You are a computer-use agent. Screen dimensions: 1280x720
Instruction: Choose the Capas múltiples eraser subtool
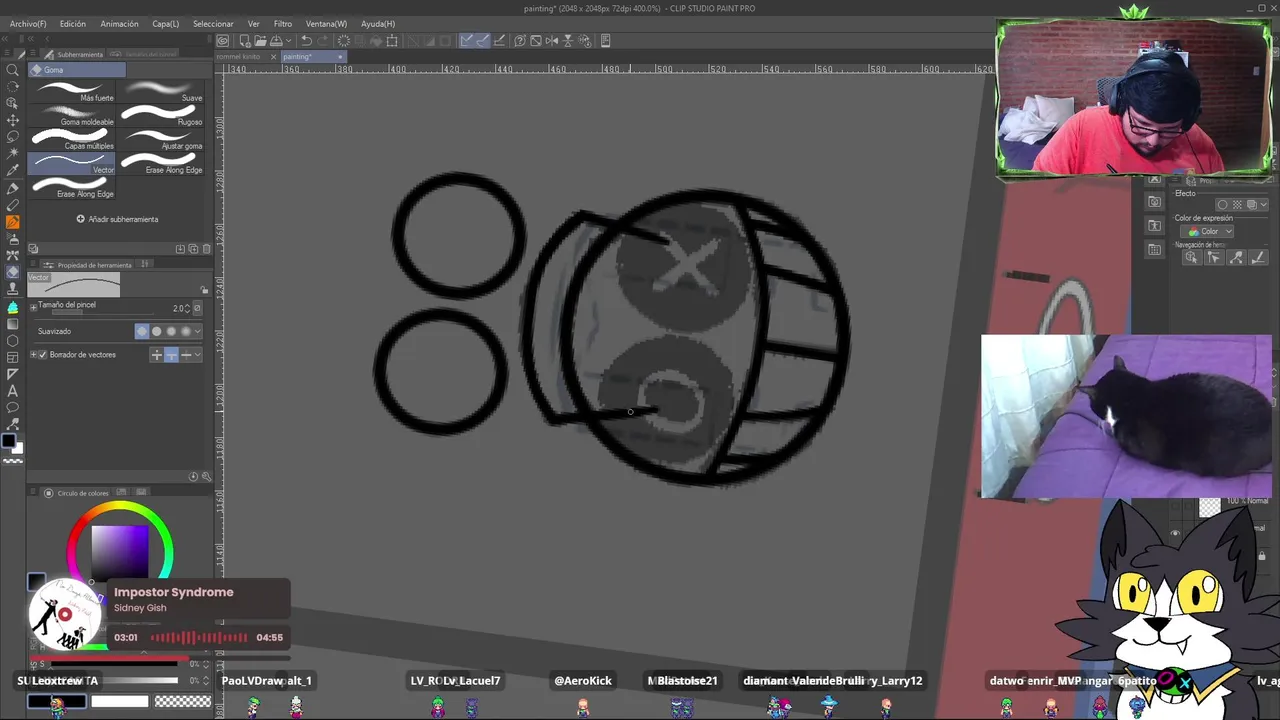(72, 140)
